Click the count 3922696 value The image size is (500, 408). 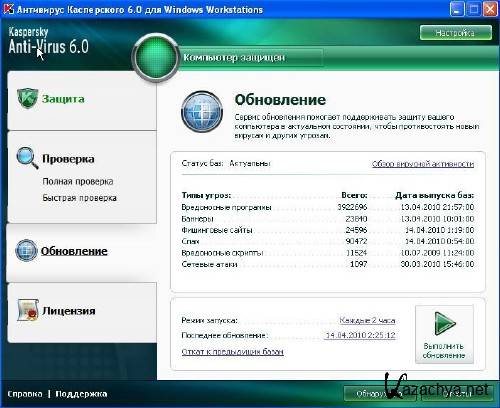pos(352,207)
